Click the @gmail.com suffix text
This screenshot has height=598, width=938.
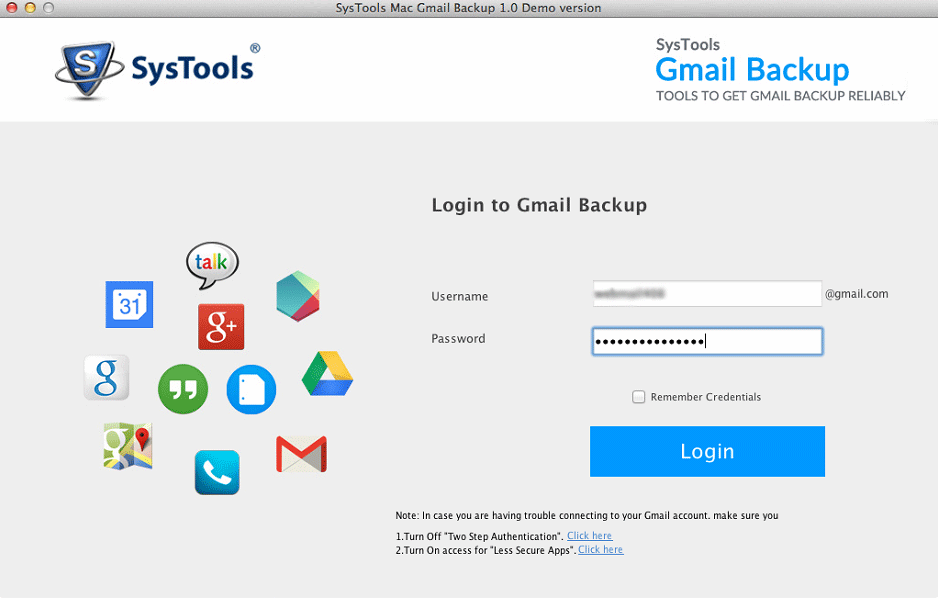857,294
